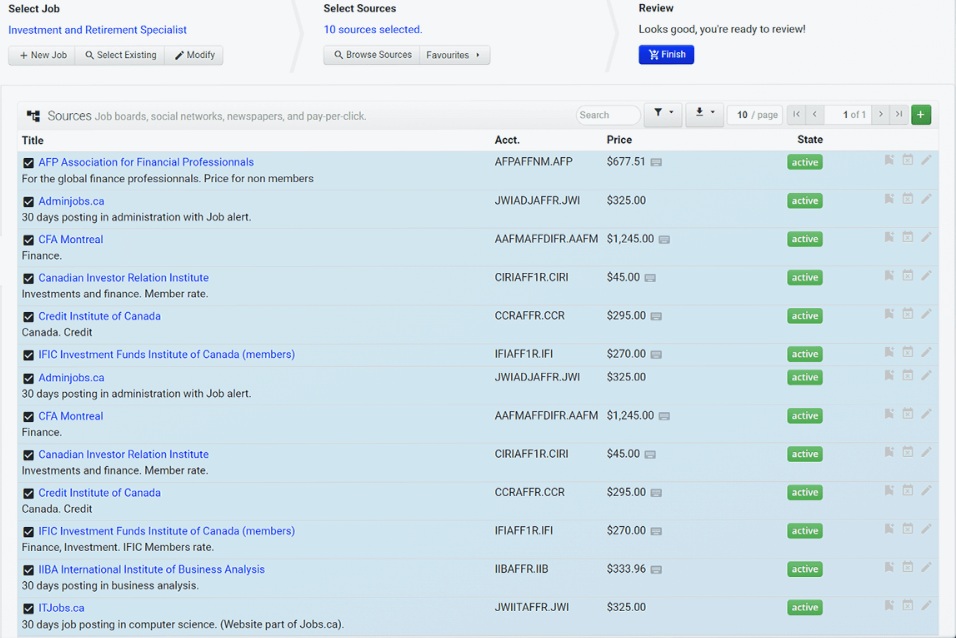Expand the Favourites menu
Image resolution: width=956 pixels, height=638 pixels.
click(454, 55)
